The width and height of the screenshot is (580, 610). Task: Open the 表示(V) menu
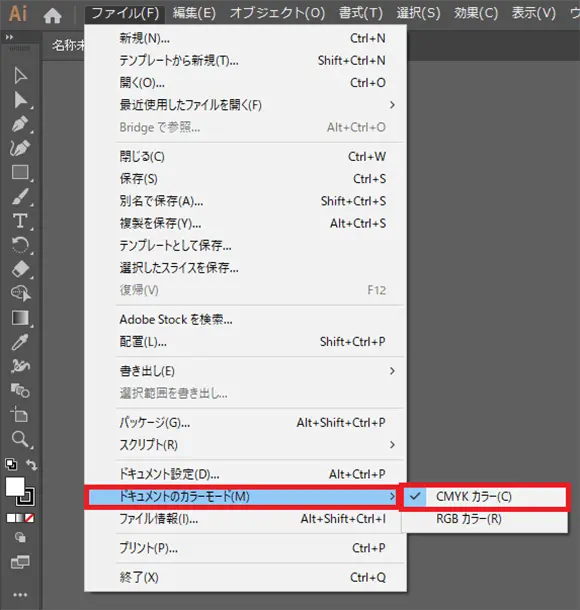[x=533, y=14]
